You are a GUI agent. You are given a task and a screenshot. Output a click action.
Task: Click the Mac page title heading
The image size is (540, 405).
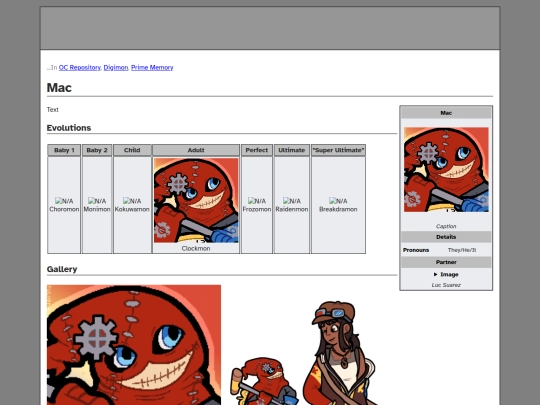59,87
